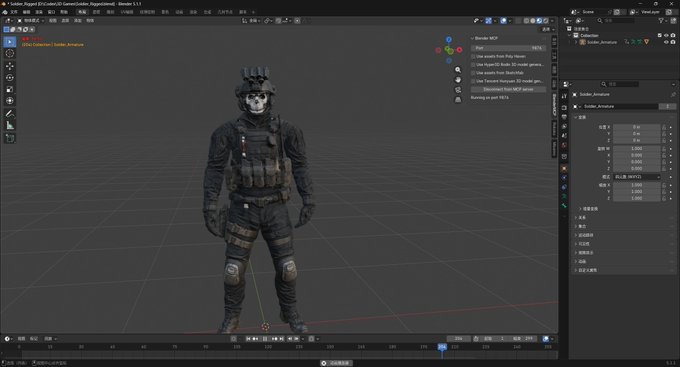Select the Move tool
This screenshot has height=367, width=680.
pos(10,66)
